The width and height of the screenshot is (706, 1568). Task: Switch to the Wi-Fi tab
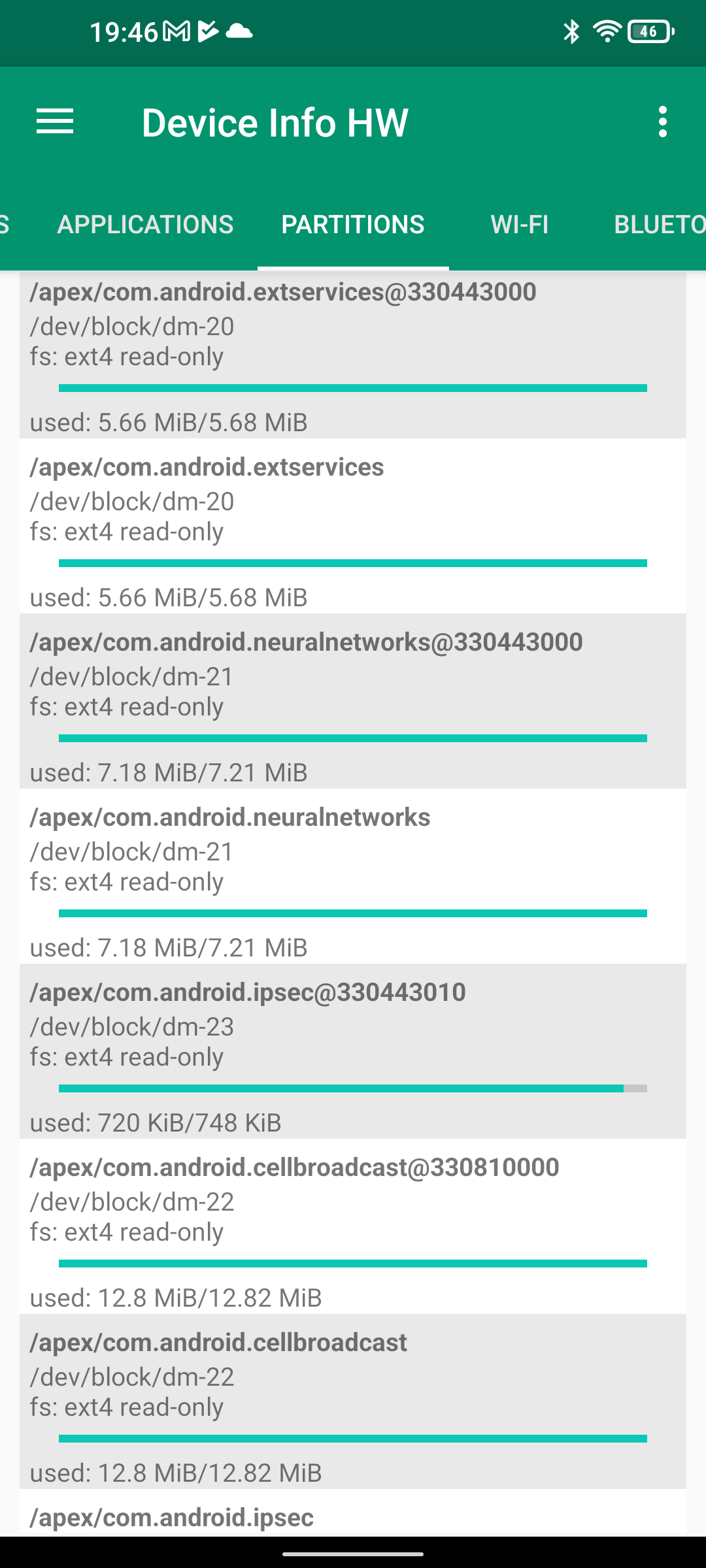(520, 225)
